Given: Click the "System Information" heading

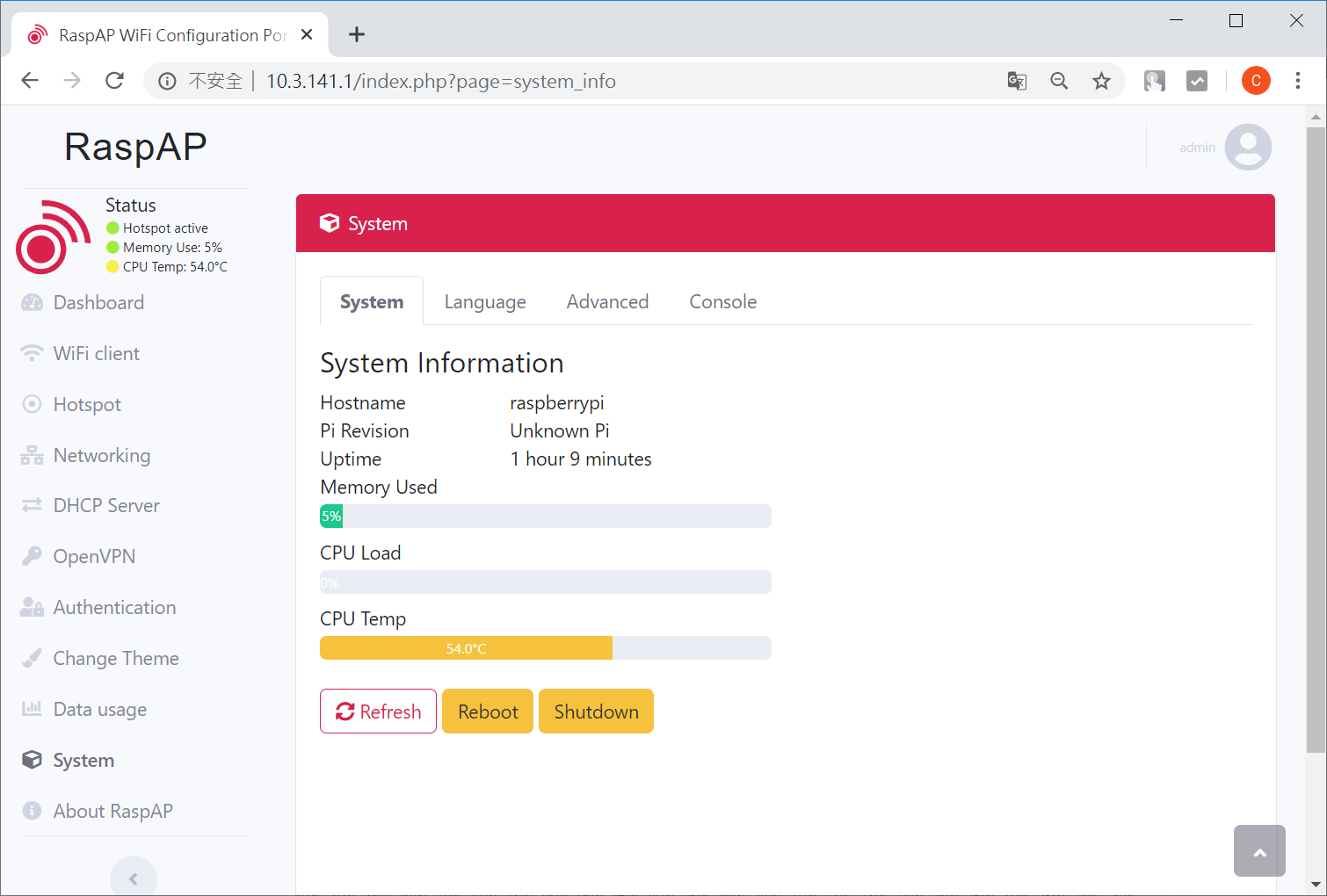Looking at the screenshot, I should click(x=442, y=363).
